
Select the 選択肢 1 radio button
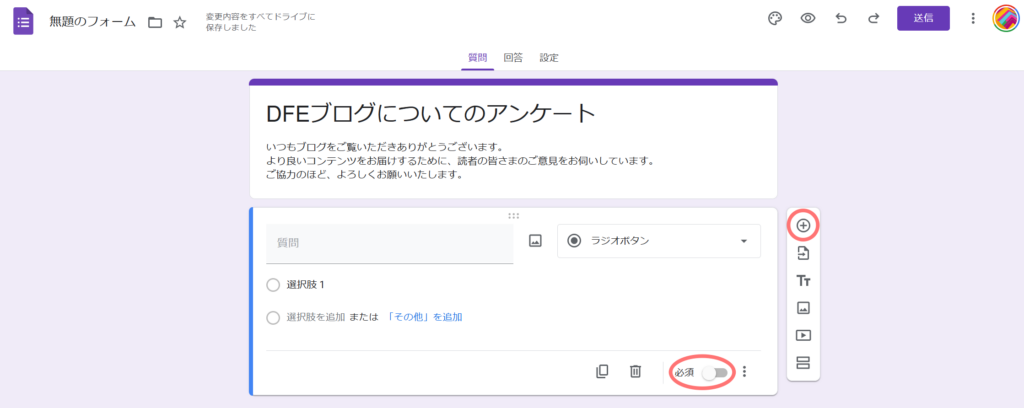[274, 285]
